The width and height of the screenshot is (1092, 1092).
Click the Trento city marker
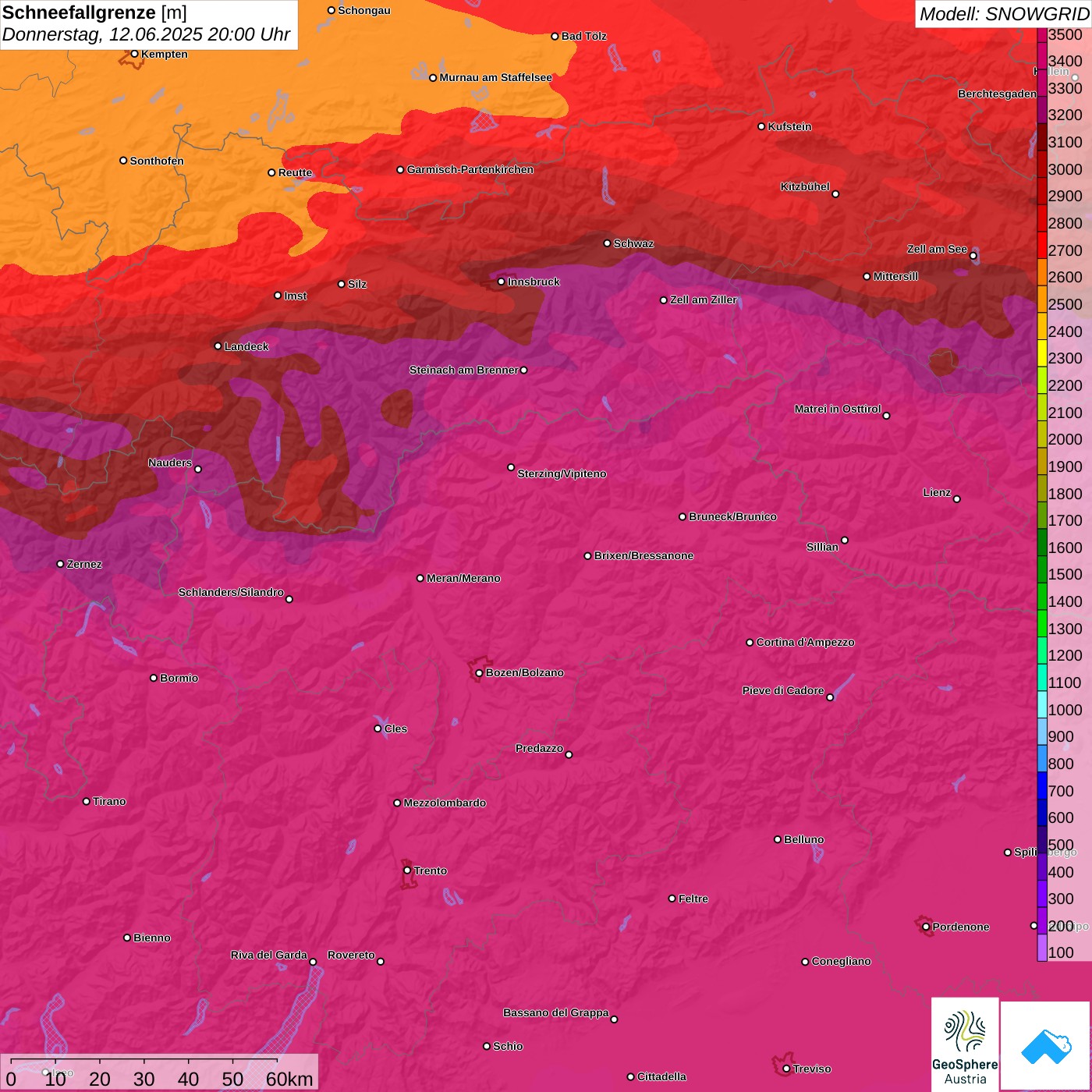click(x=407, y=870)
